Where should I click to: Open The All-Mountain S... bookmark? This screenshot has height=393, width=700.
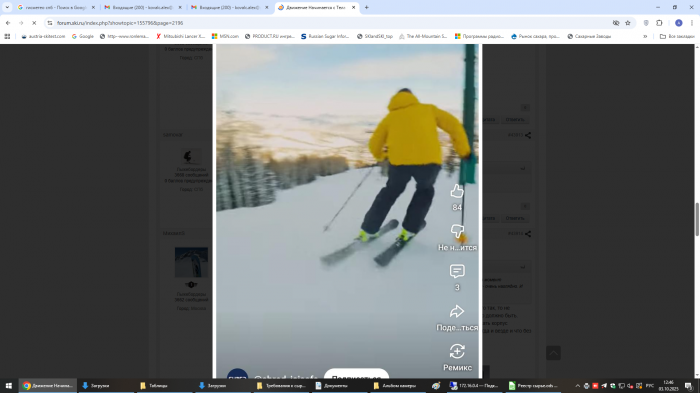422,36
